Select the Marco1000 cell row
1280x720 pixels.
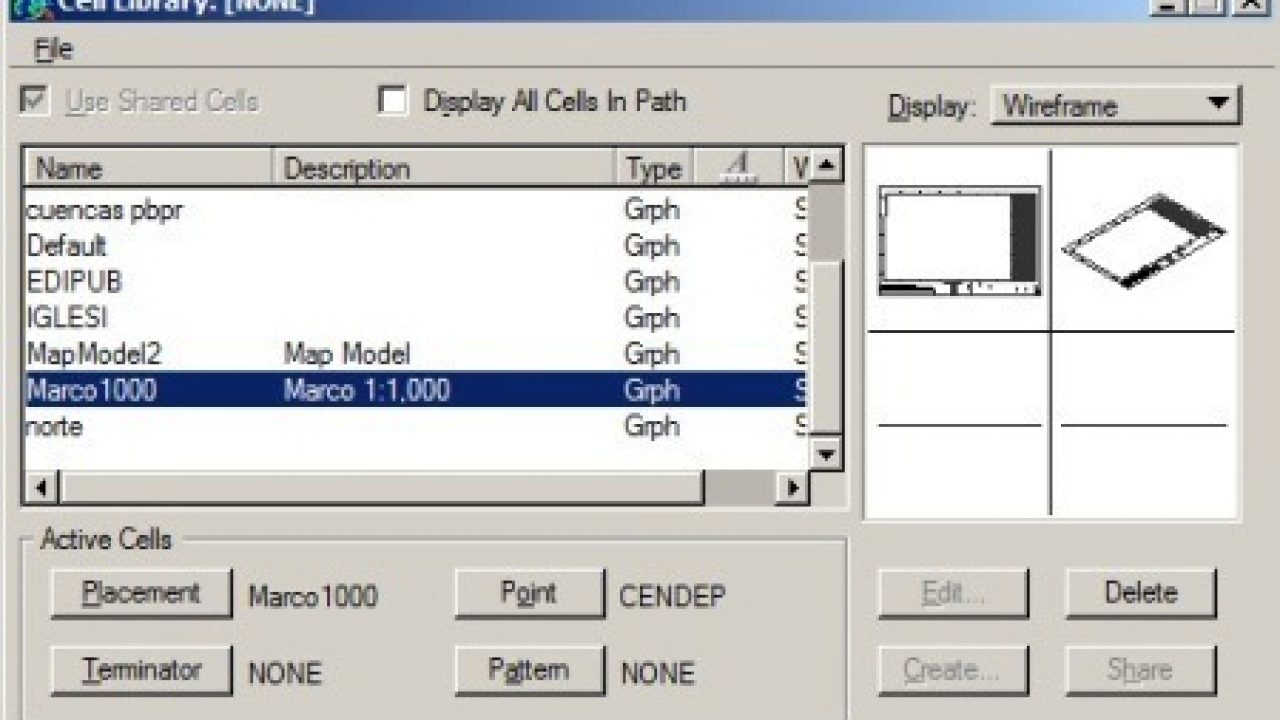pos(416,390)
